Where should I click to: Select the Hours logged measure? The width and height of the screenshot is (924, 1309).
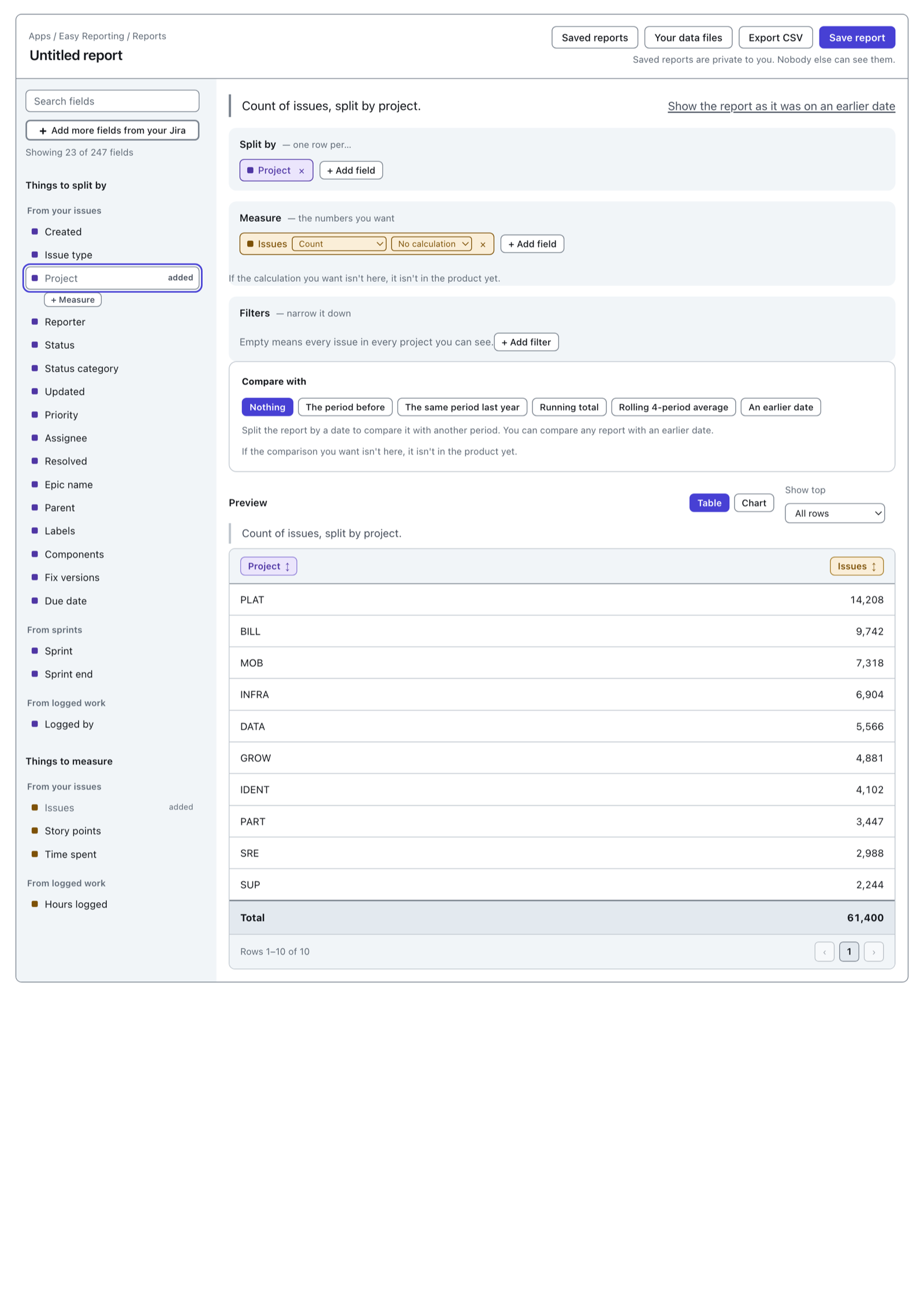113,905
